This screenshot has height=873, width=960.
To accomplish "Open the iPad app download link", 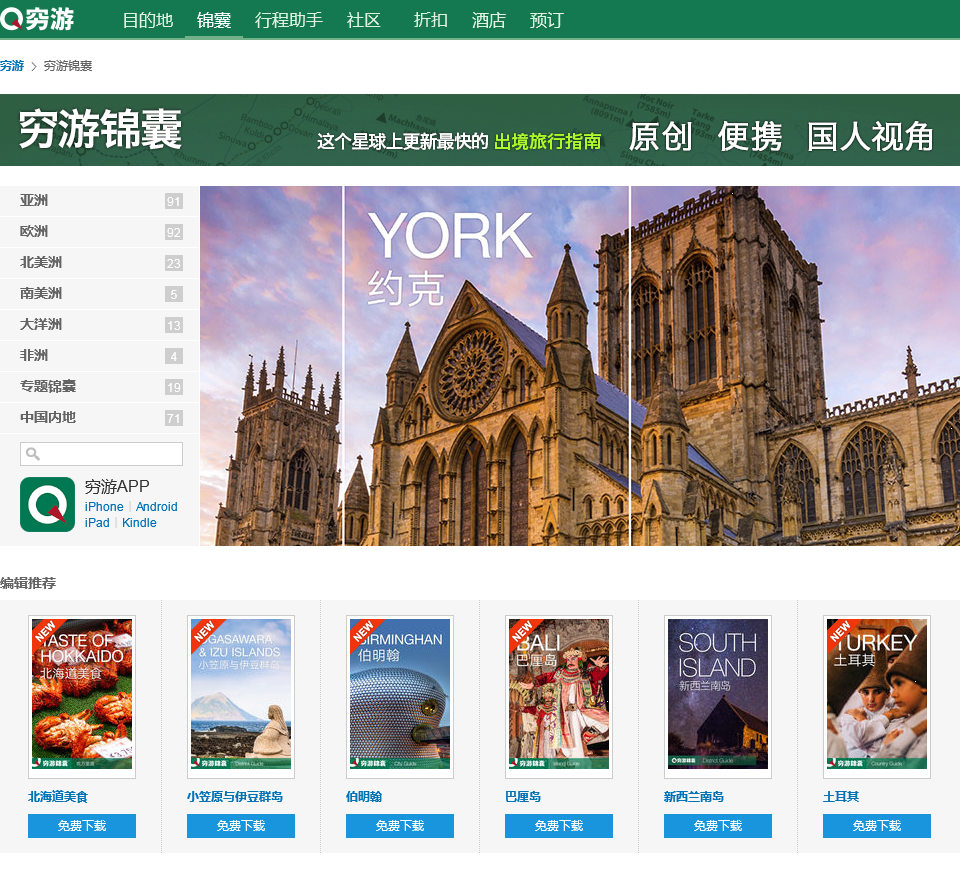I will pyautogui.click(x=97, y=523).
